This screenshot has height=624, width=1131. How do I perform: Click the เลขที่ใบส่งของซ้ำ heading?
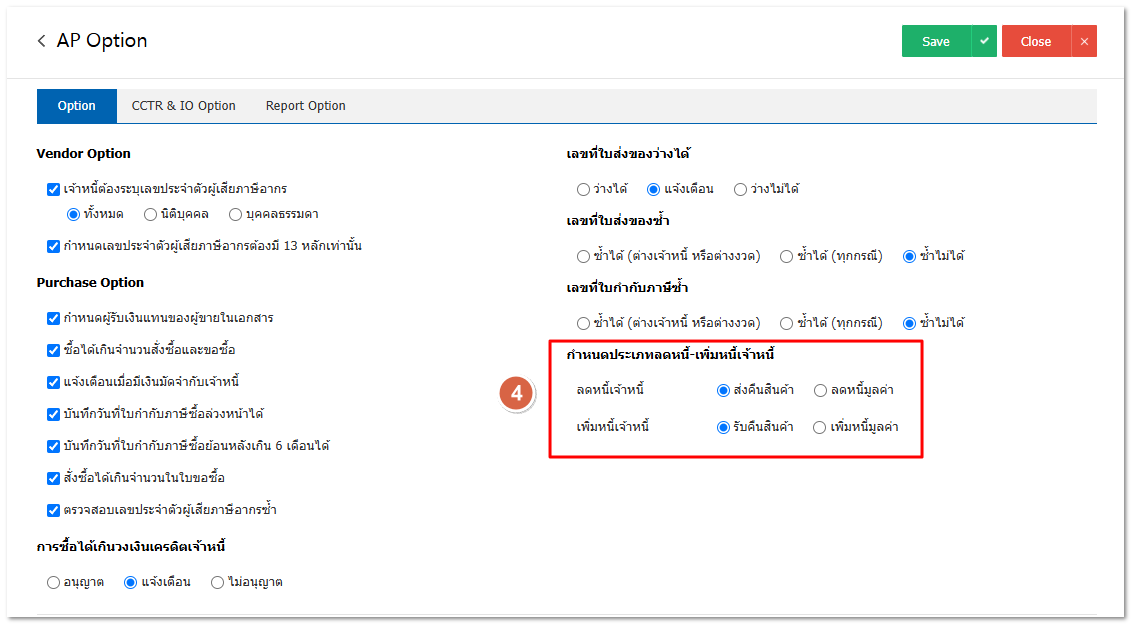(x=617, y=220)
